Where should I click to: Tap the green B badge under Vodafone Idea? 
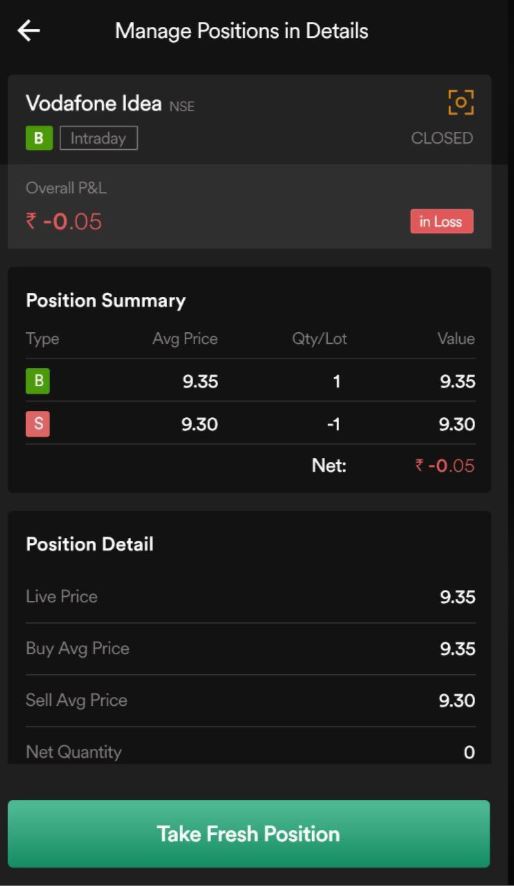[39, 138]
